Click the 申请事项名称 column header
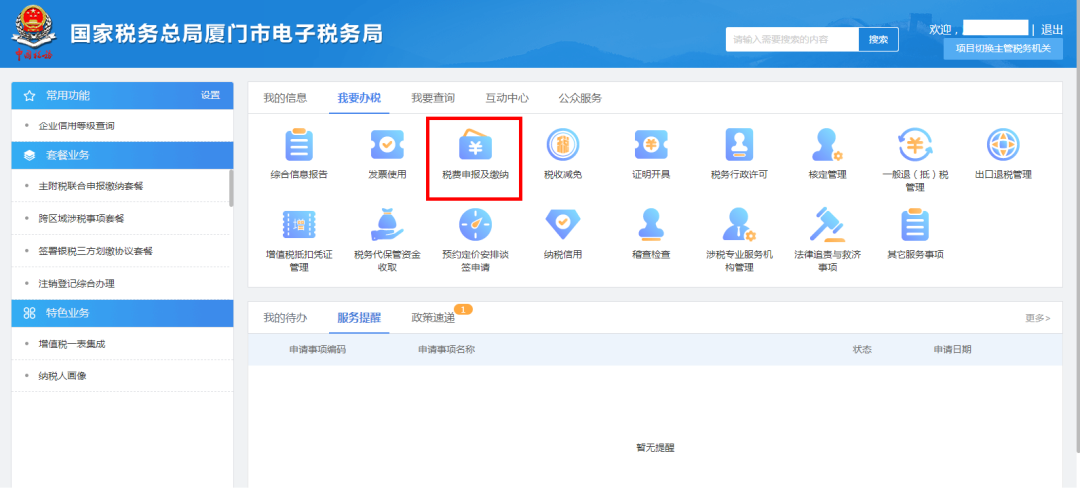The width and height of the screenshot is (1080, 489). click(x=446, y=349)
